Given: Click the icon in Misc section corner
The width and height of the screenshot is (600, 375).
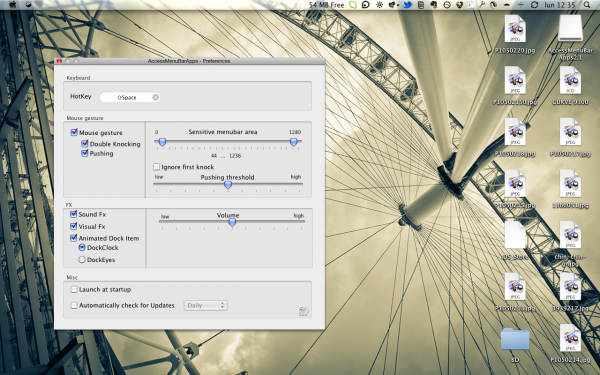Looking at the screenshot, I should point(303,311).
